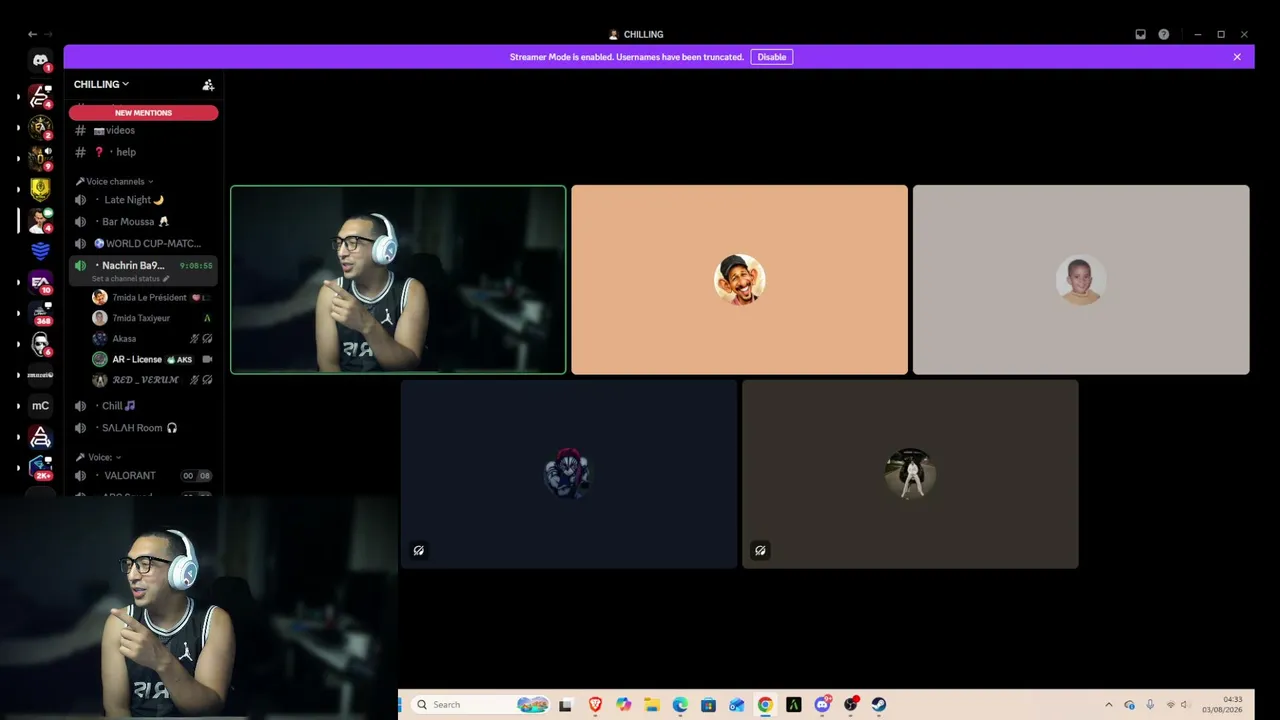
Task: Open Task View on the taskbar
Action: point(565,705)
